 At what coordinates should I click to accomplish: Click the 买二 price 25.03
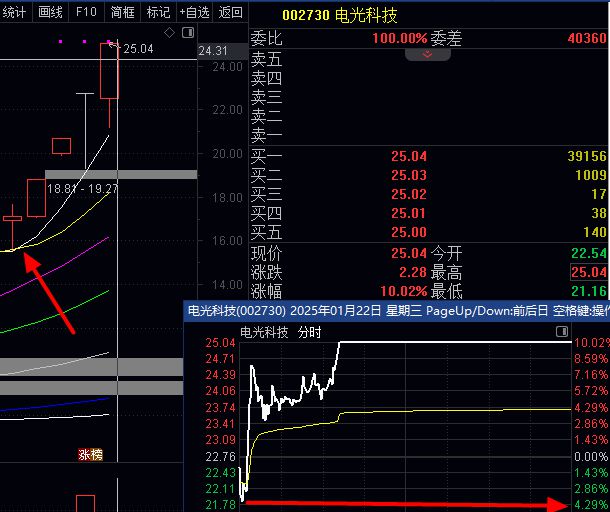[409, 175]
